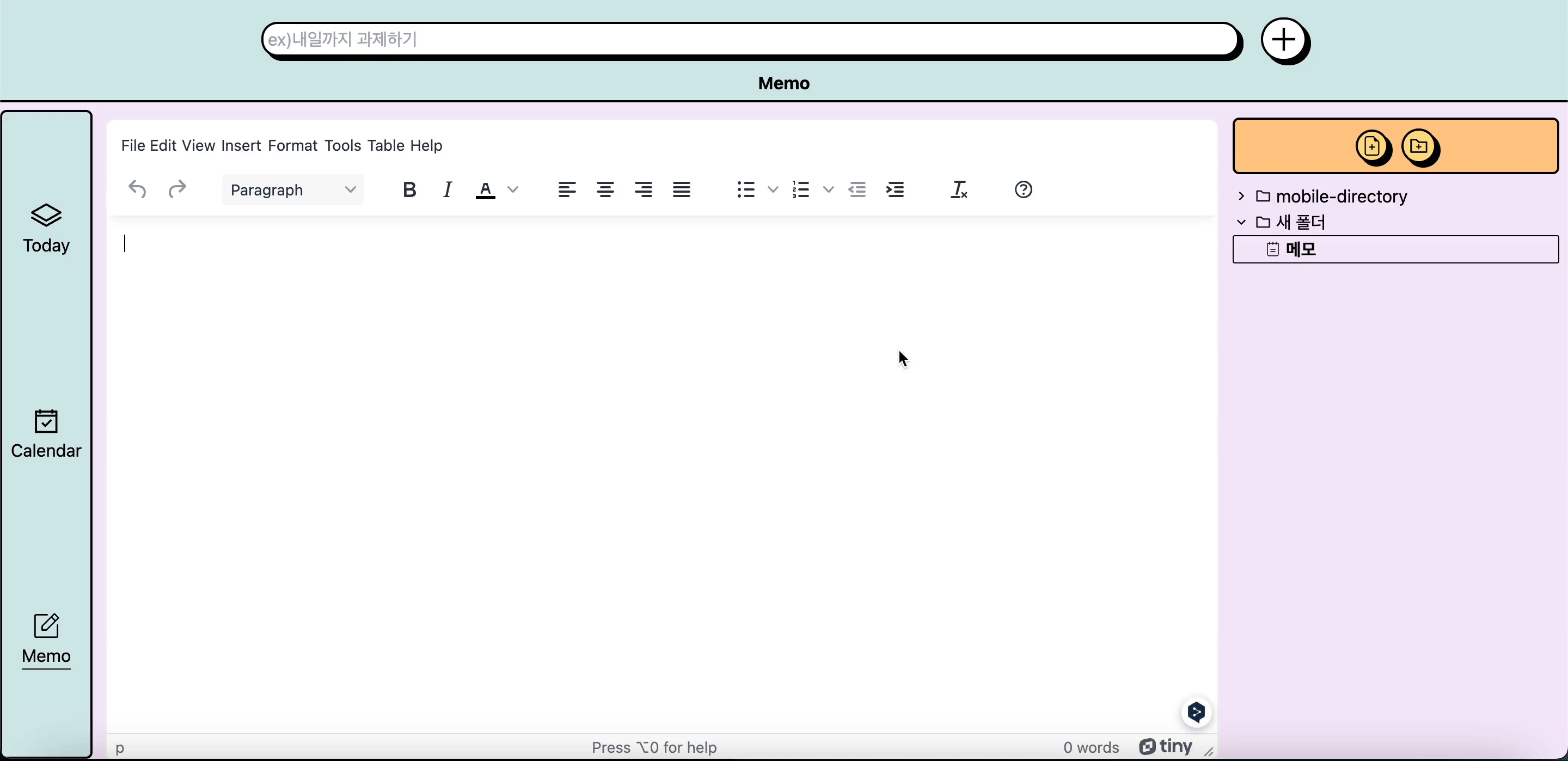Expand the mobile-directory folder

point(1241,196)
